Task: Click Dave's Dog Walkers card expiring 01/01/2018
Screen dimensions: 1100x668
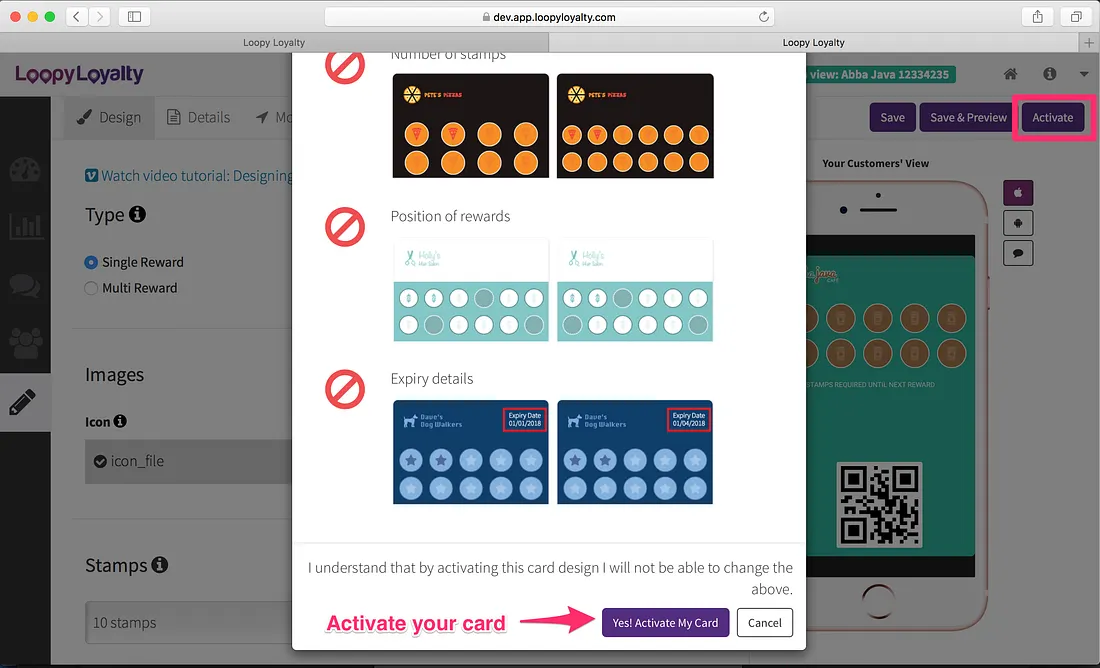Action: [471, 452]
